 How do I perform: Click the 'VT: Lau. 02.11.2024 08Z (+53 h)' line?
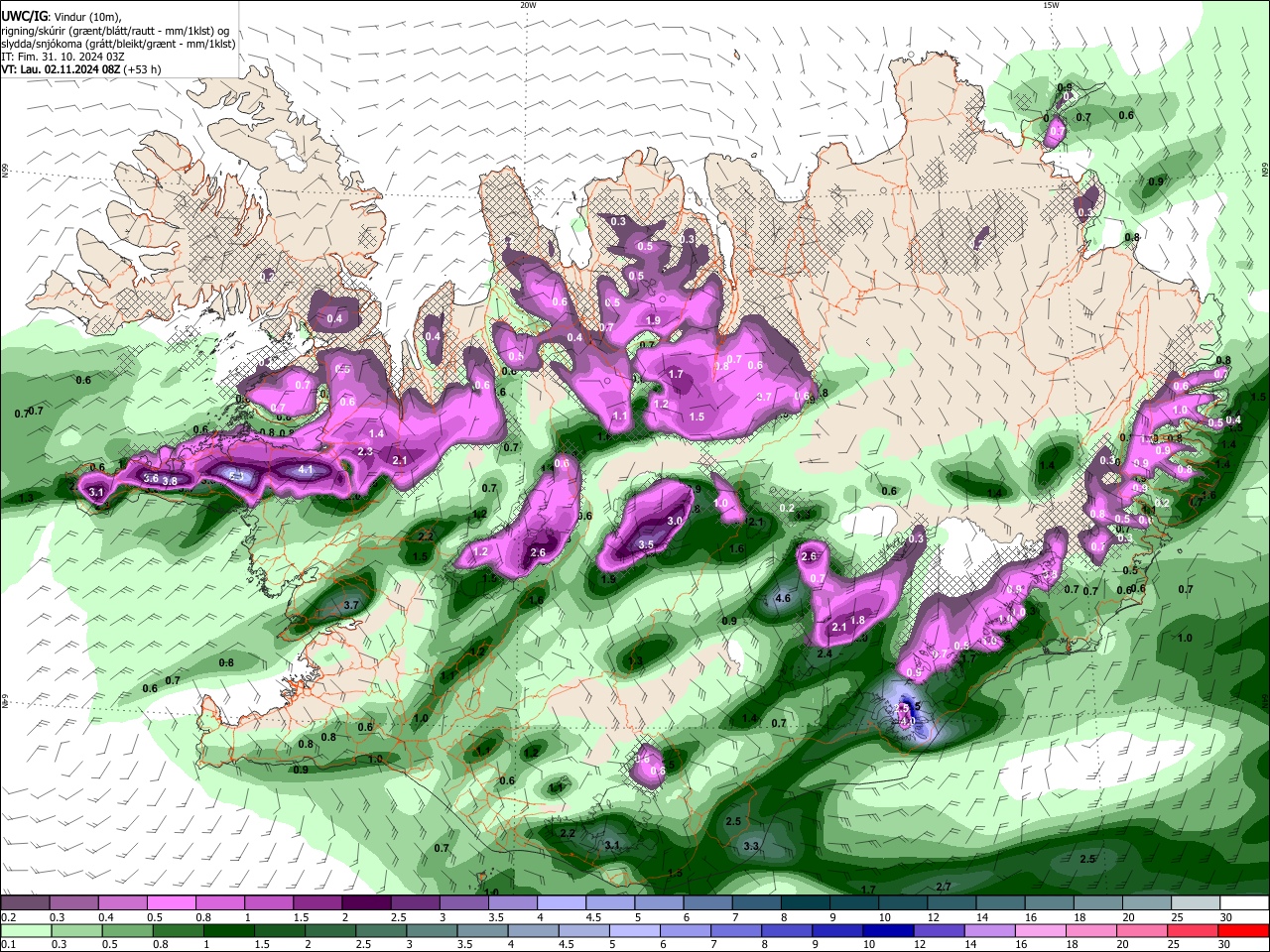pyautogui.click(x=81, y=69)
